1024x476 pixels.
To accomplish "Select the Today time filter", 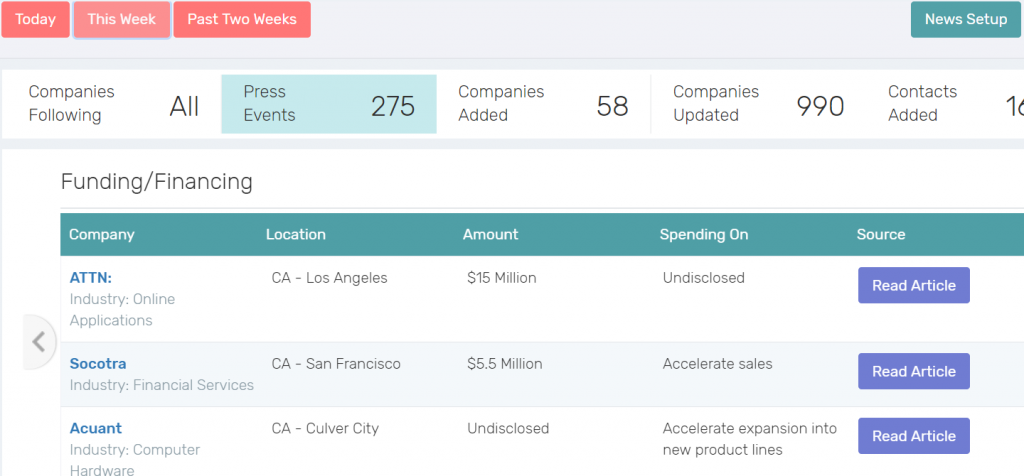I will (36, 20).
